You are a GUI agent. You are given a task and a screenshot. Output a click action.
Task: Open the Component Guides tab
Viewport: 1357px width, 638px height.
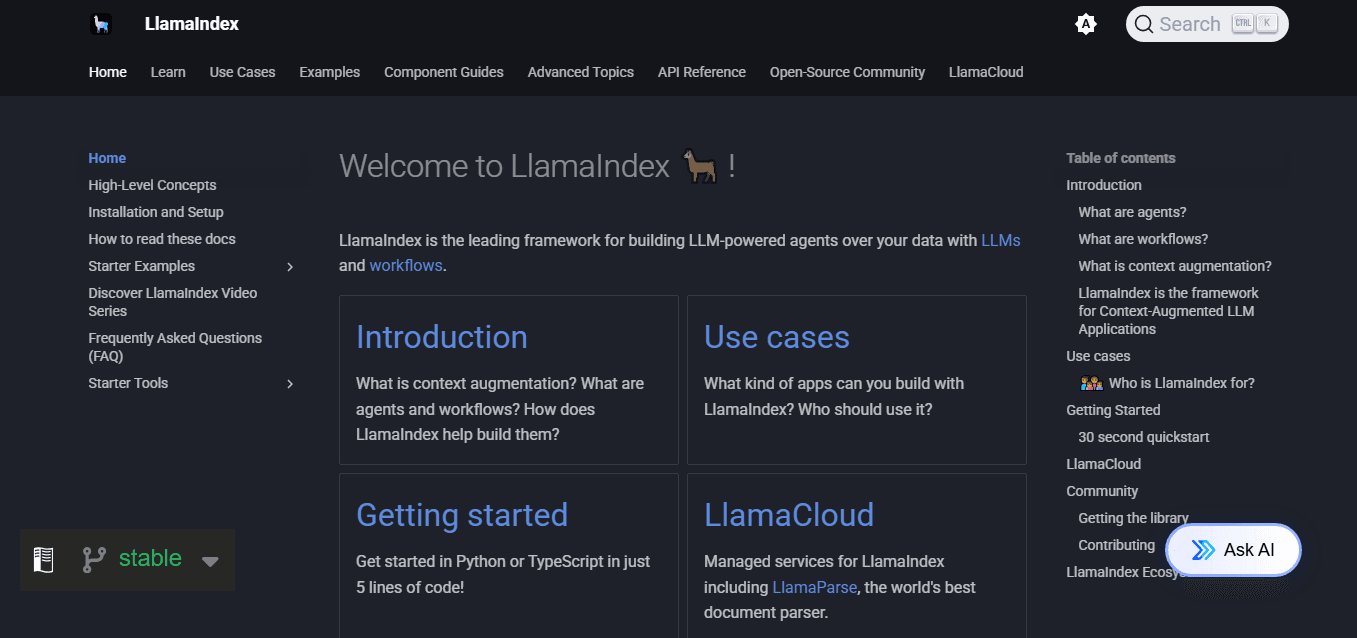pos(444,72)
